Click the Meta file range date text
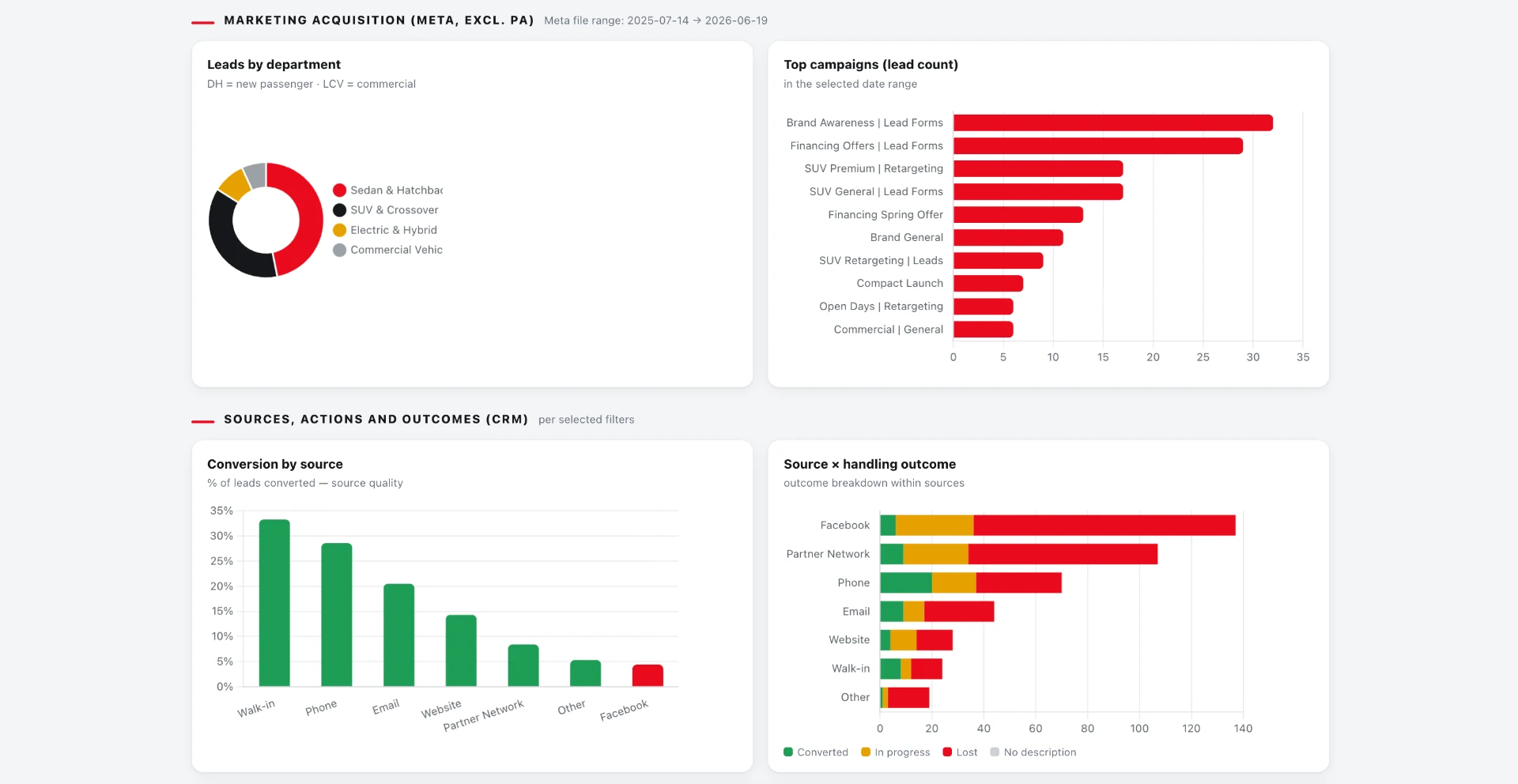The height and width of the screenshot is (784, 1518). pyautogui.click(x=655, y=21)
